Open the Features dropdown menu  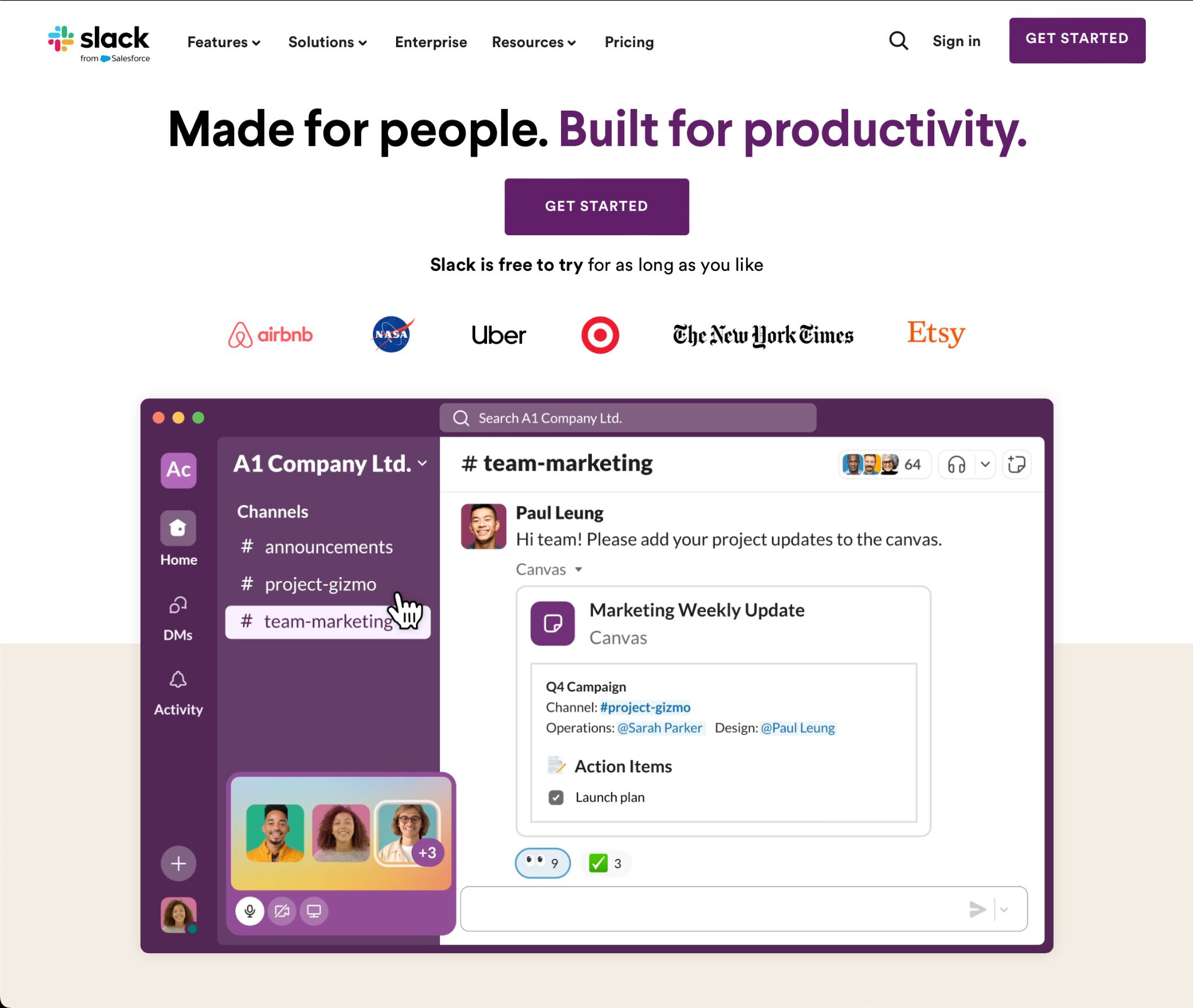pyautogui.click(x=222, y=42)
